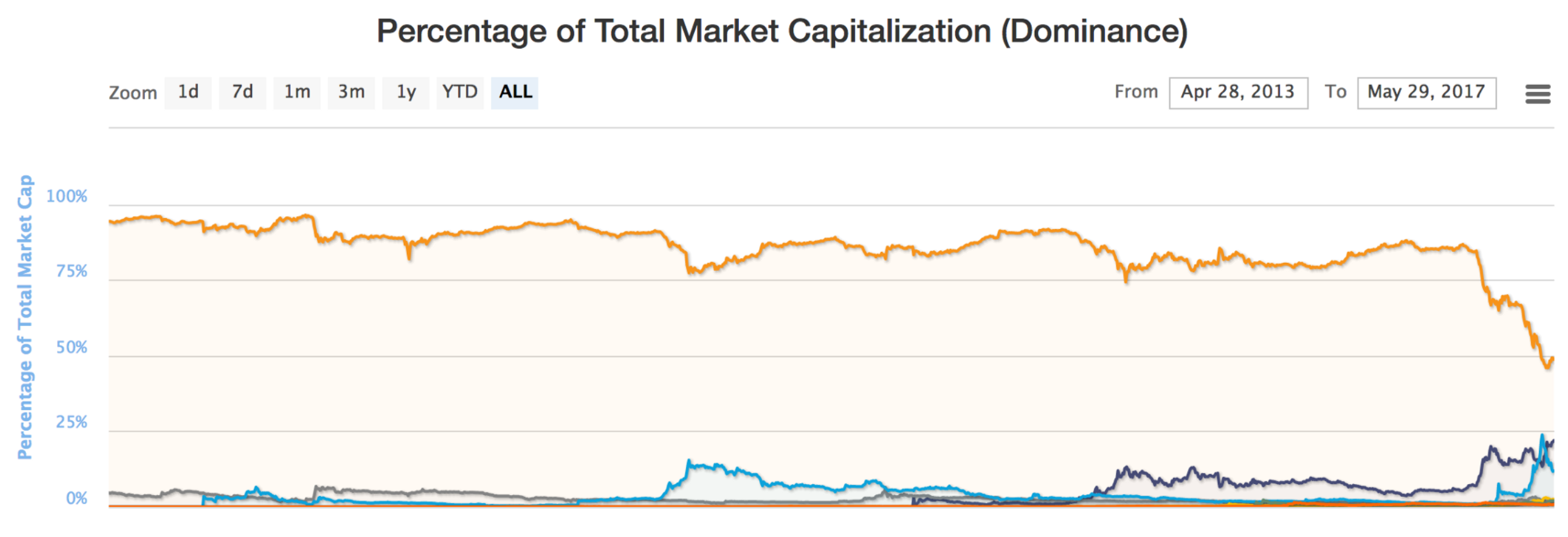The image size is (1568, 537).
Task: Click the 0% y-axis label
Action: pos(76,498)
